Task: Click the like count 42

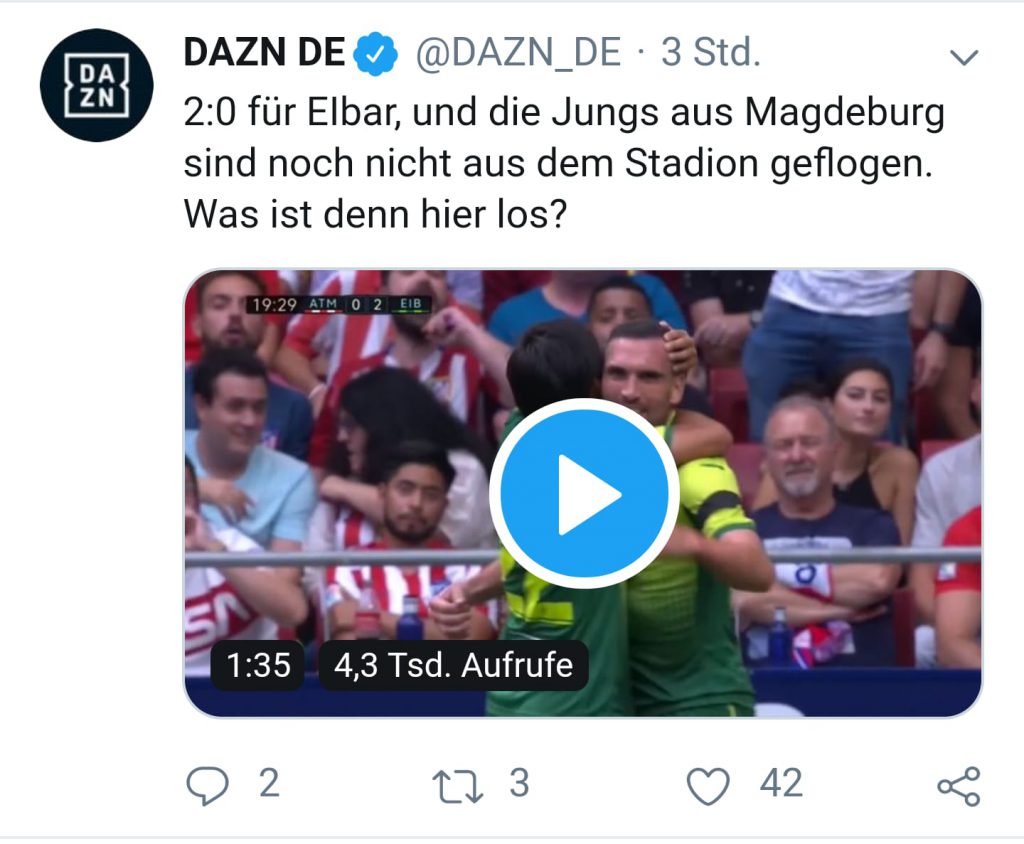Action: 781,783
